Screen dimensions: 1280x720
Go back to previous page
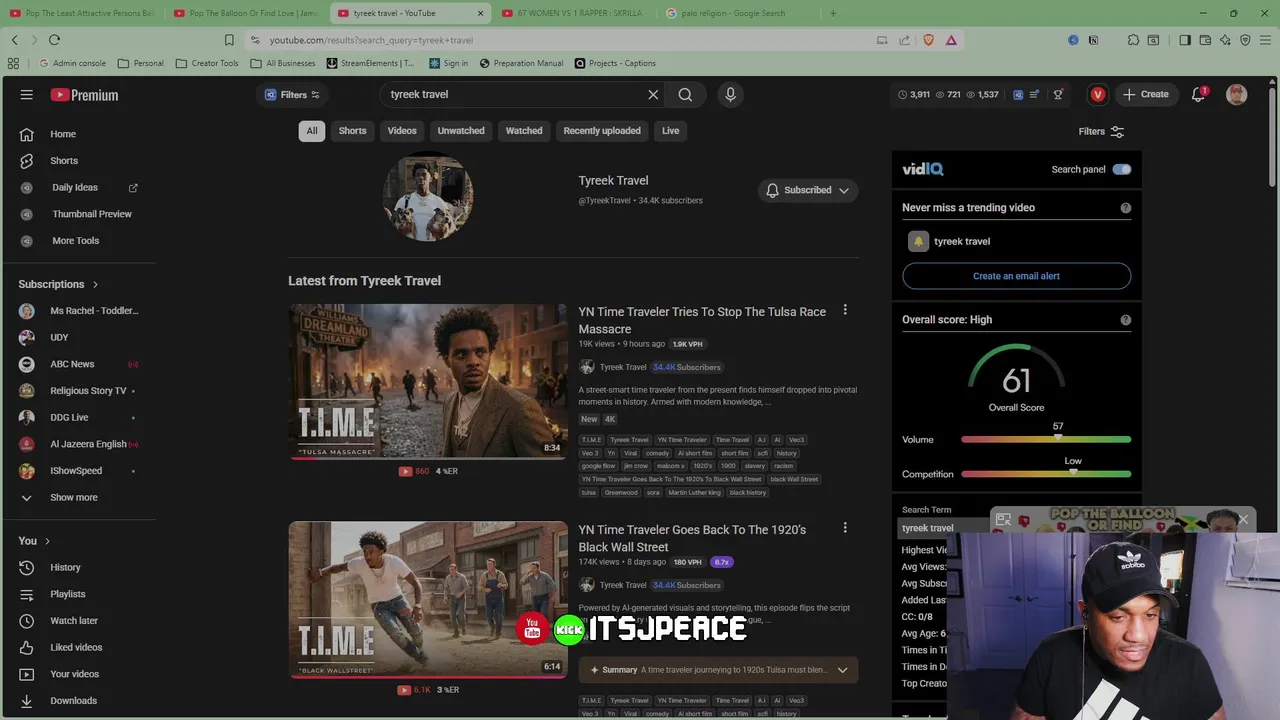click(14, 40)
